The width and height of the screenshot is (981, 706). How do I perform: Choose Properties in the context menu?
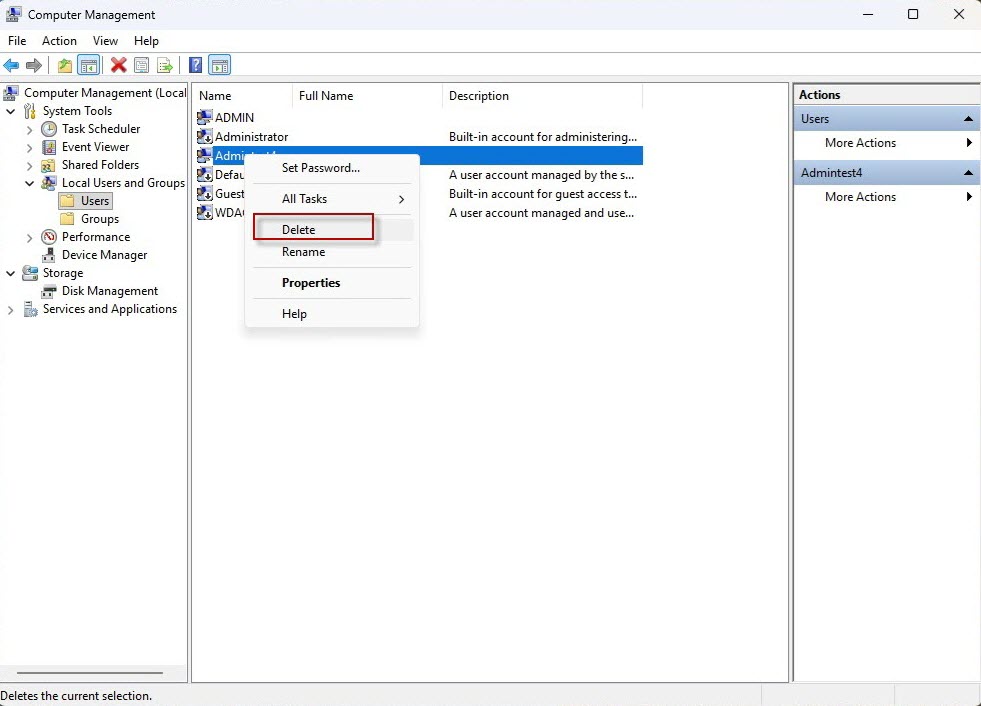[x=332, y=283]
